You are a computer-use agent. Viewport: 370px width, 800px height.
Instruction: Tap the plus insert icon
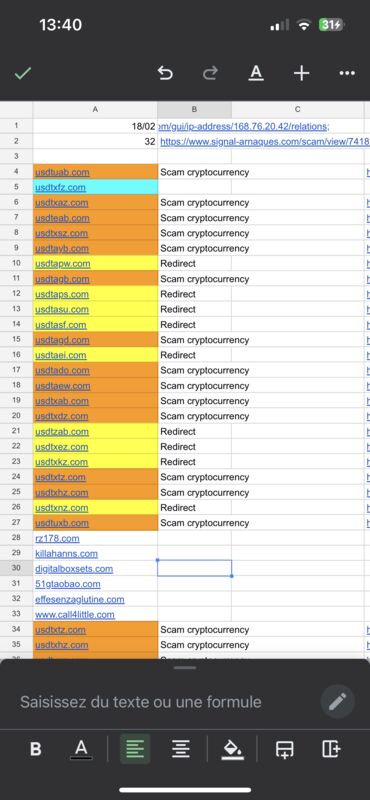(302, 73)
